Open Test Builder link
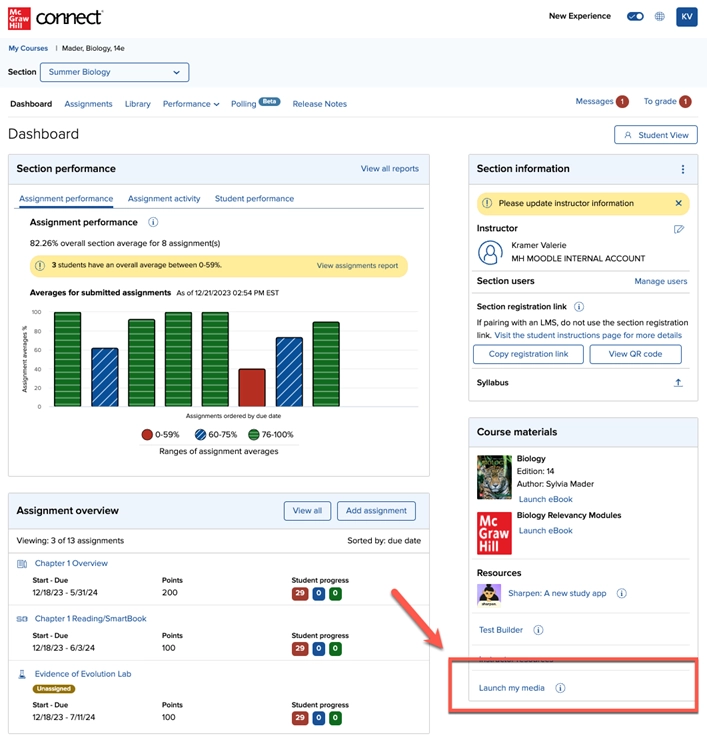Image resolution: width=707 pixels, height=740 pixels. point(501,630)
